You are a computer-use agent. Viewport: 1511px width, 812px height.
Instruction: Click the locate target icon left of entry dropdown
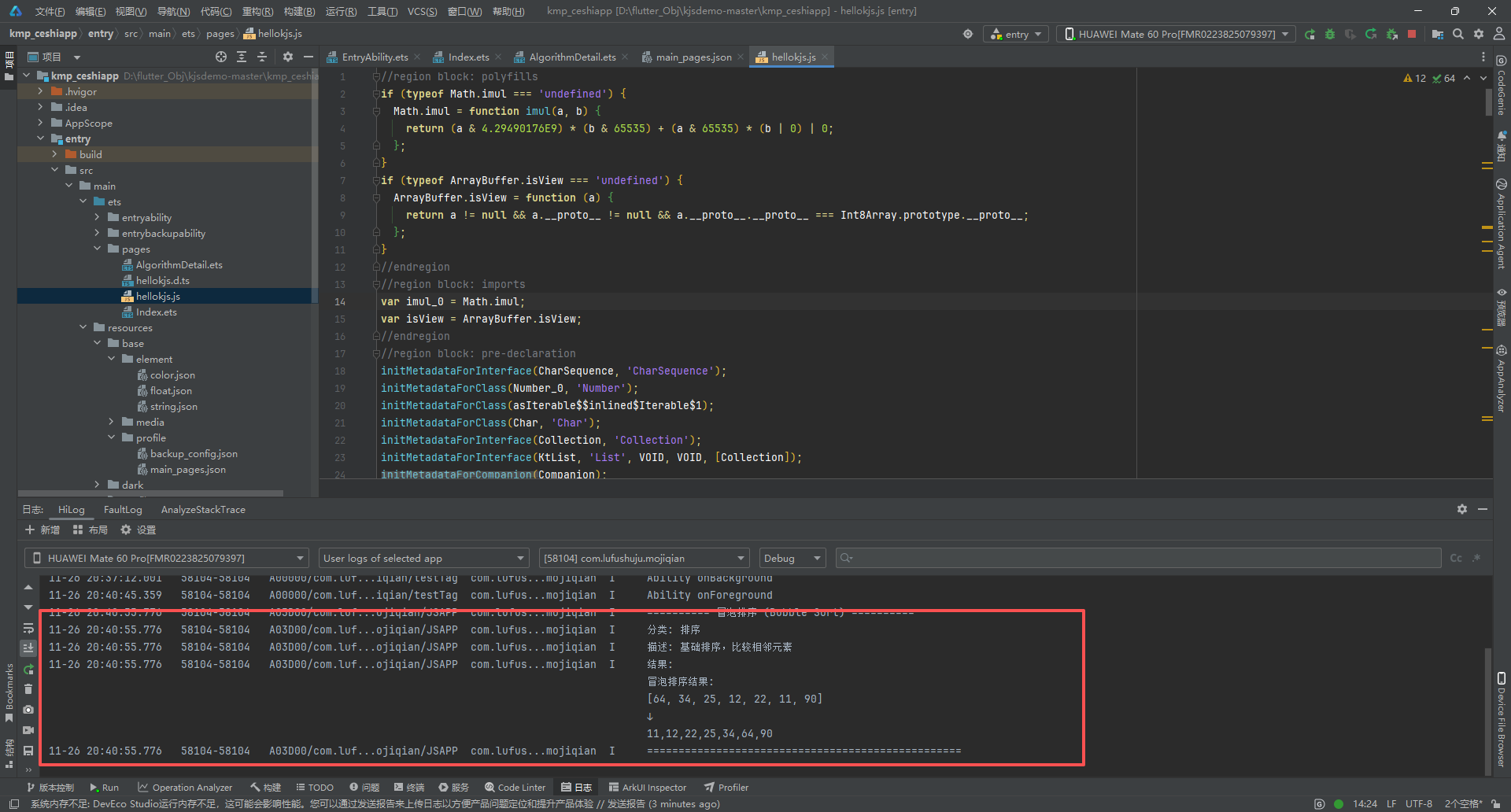pyautogui.click(x=968, y=34)
